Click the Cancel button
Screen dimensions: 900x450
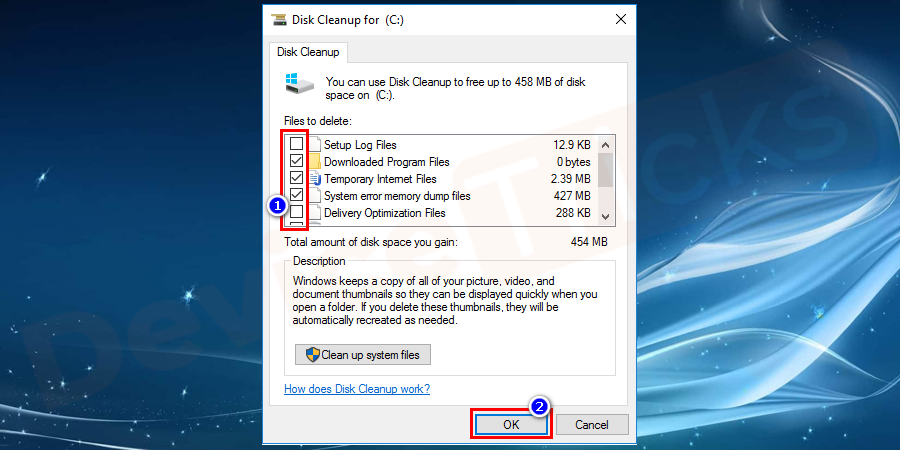click(x=592, y=425)
